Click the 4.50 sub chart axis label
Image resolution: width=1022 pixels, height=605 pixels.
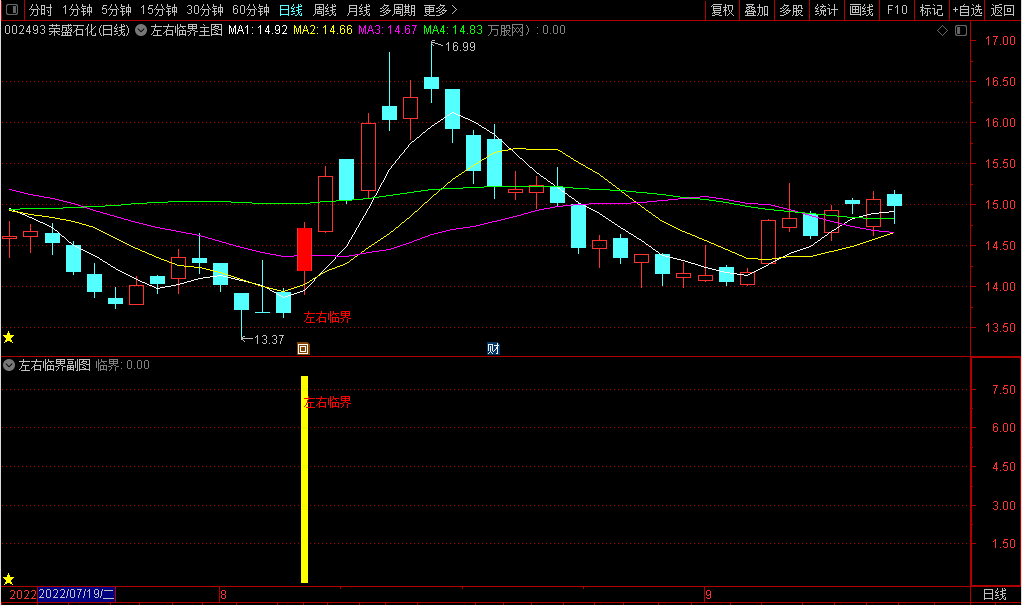pos(1004,467)
